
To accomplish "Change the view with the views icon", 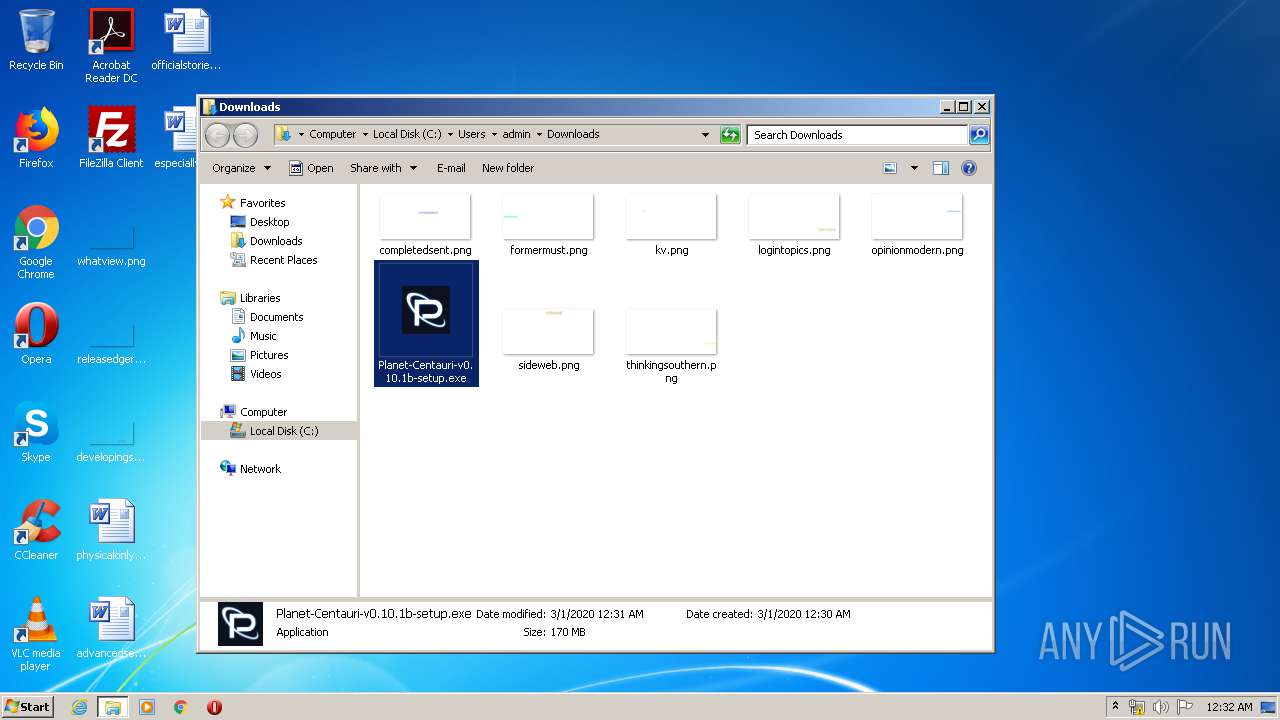I will tap(890, 168).
